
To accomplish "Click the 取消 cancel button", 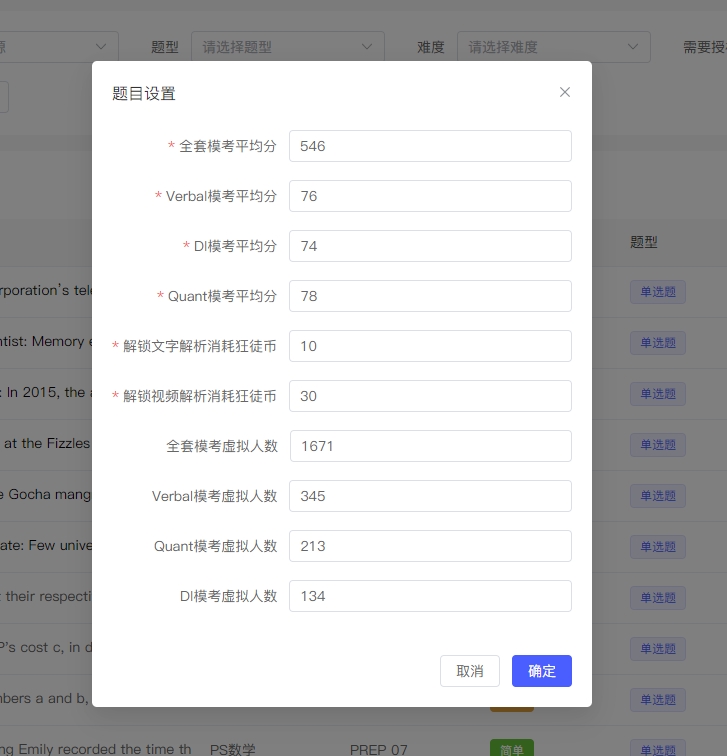I will pyautogui.click(x=470, y=671).
